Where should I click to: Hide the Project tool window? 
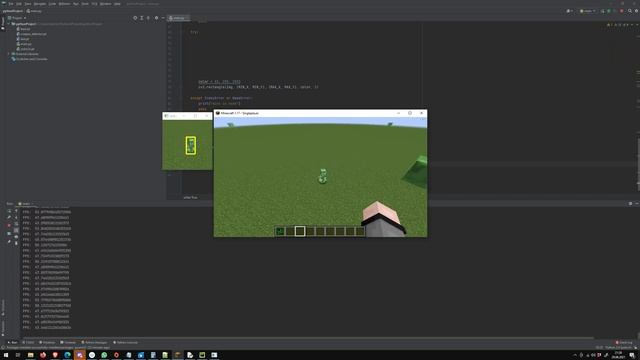[x=163, y=18]
